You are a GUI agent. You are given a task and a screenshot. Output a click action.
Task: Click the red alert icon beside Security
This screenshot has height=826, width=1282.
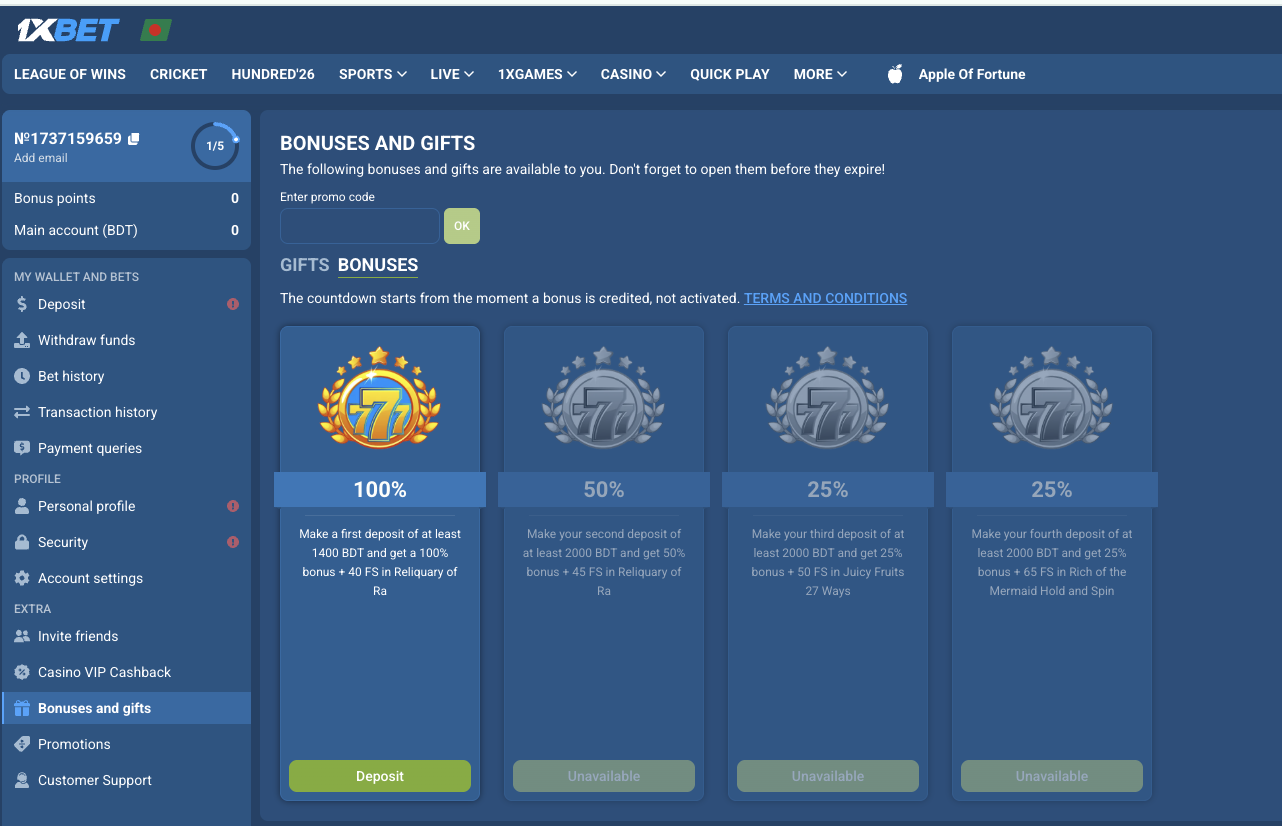tap(233, 542)
